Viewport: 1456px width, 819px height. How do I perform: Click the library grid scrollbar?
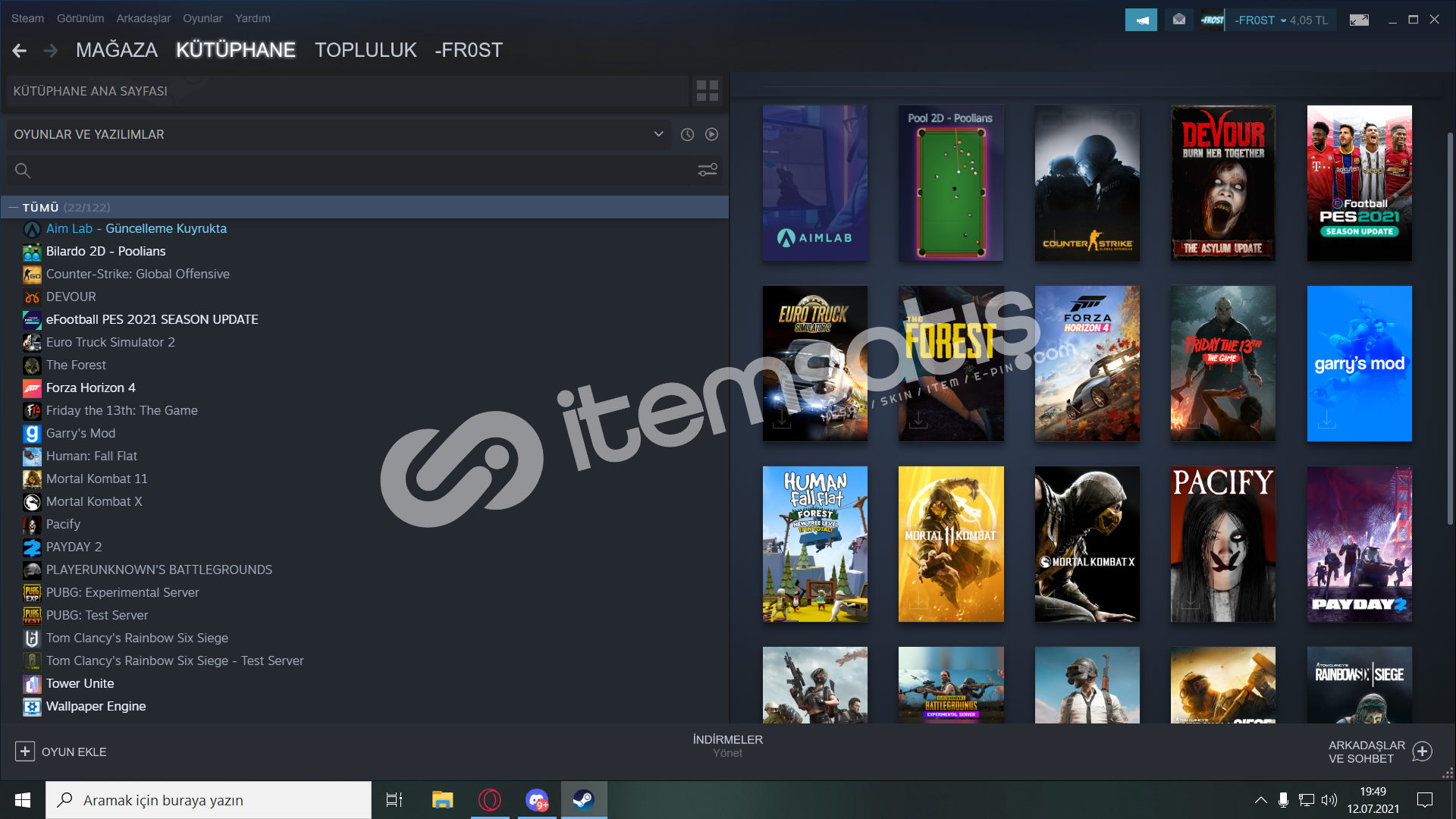click(x=1450, y=328)
